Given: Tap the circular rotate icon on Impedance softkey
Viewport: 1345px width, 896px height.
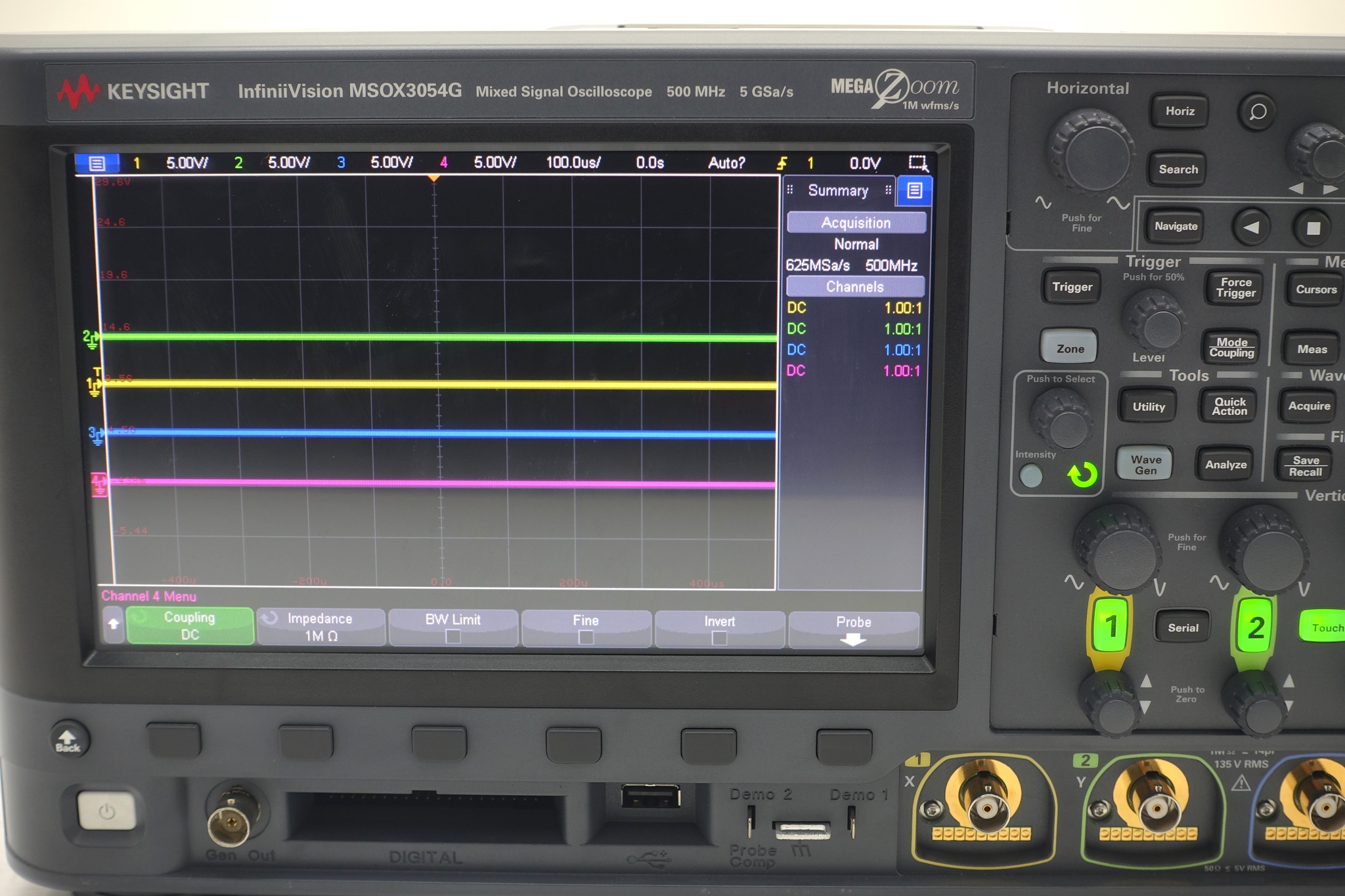Looking at the screenshot, I should point(269,617).
